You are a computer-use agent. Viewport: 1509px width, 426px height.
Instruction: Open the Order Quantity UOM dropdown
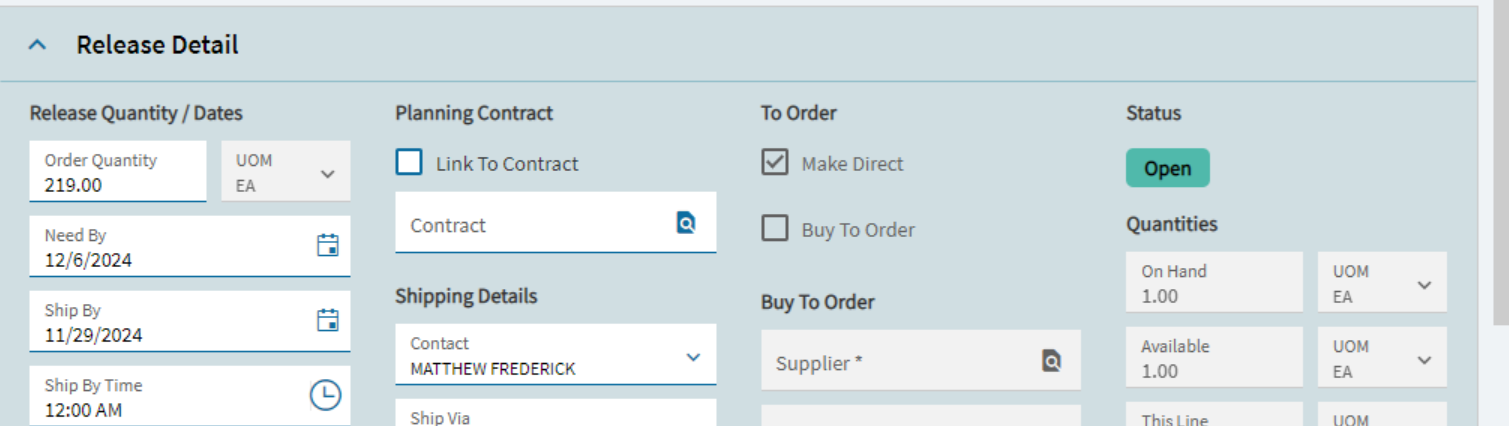pos(286,172)
